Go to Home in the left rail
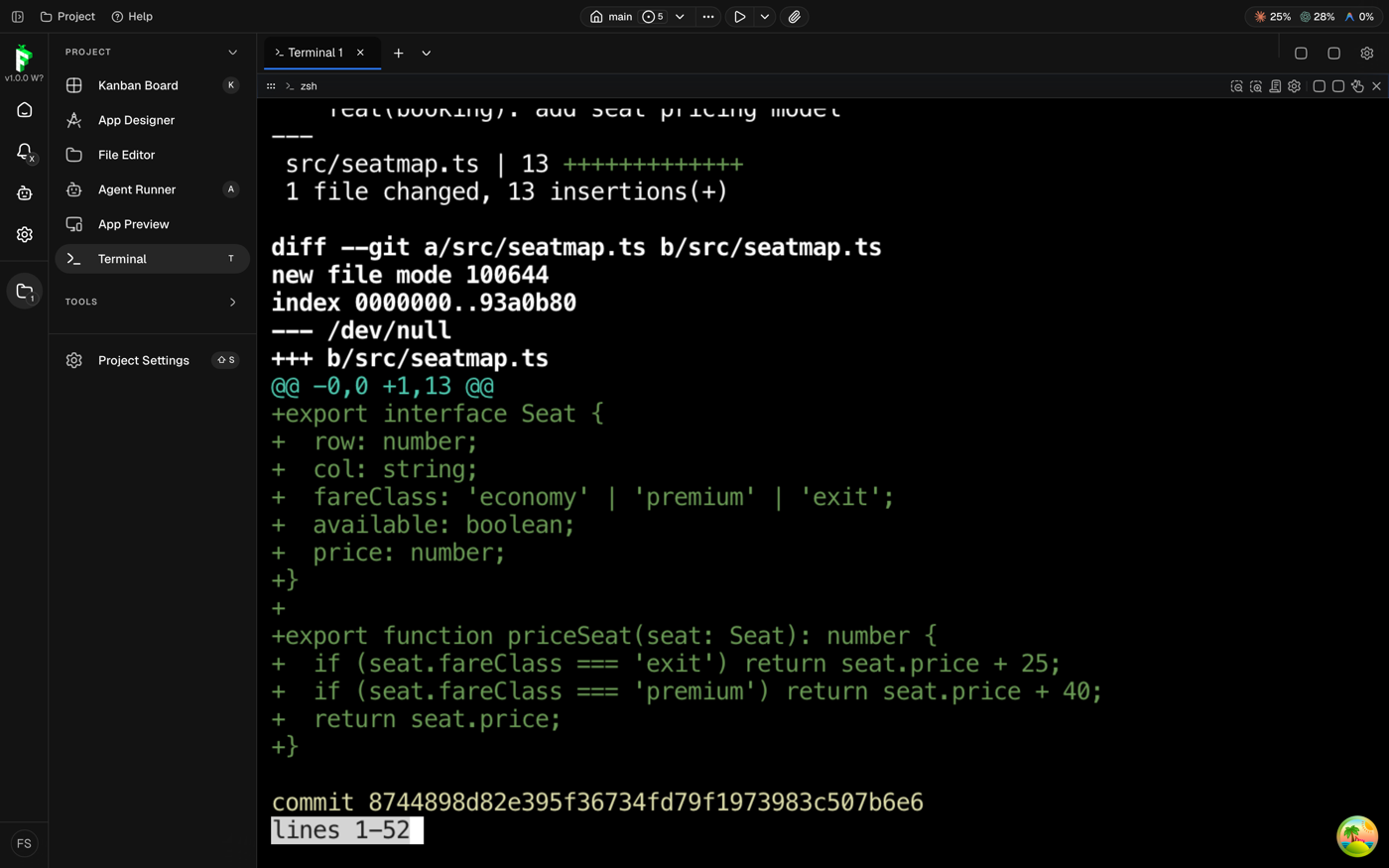The image size is (1389, 868). 25,110
